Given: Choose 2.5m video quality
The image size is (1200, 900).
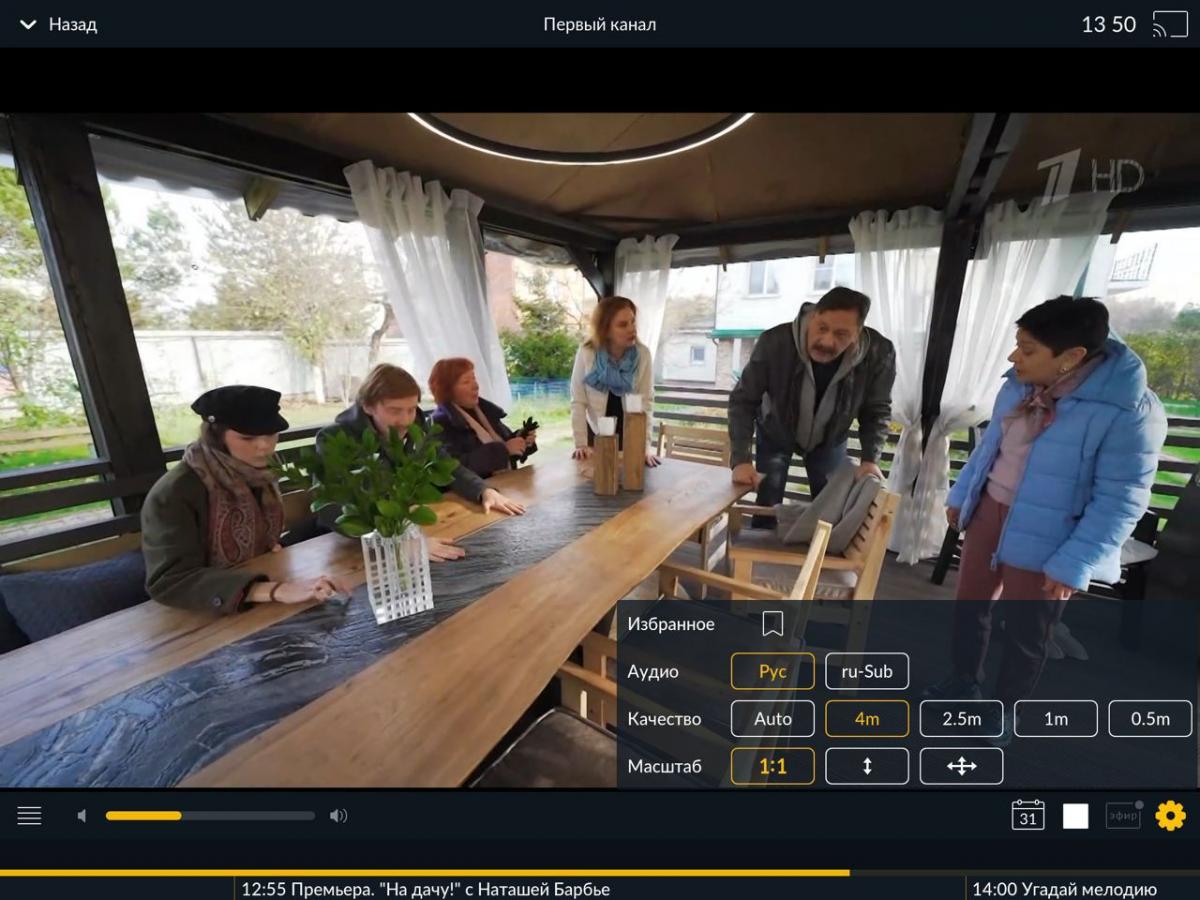Looking at the screenshot, I should [x=961, y=719].
